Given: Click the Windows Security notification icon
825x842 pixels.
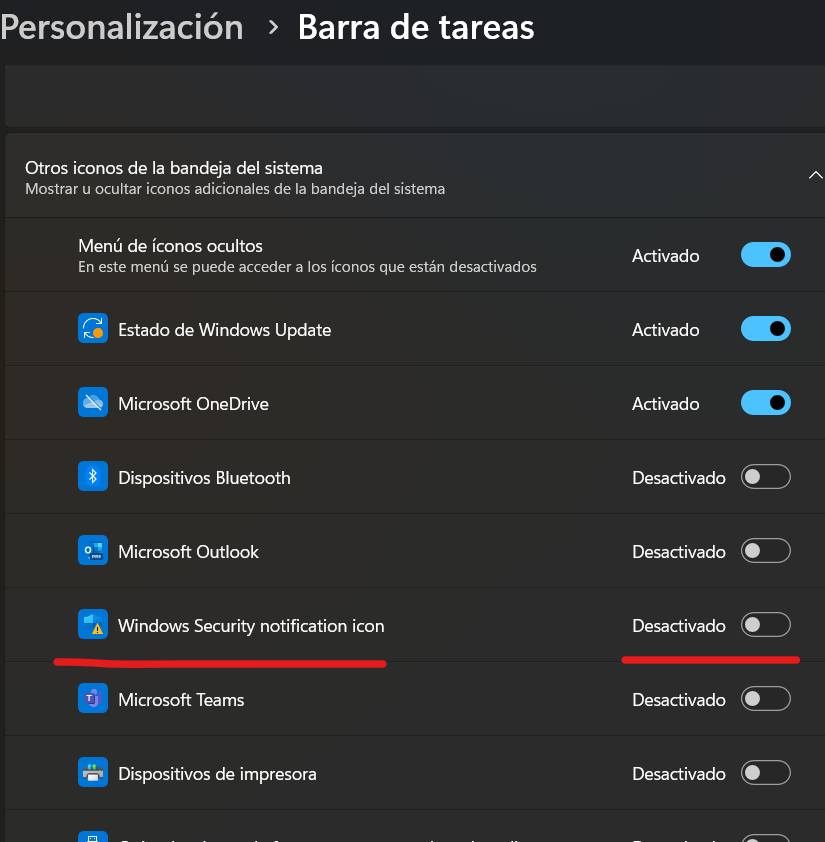Looking at the screenshot, I should pyautogui.click(x=93, y=625).
